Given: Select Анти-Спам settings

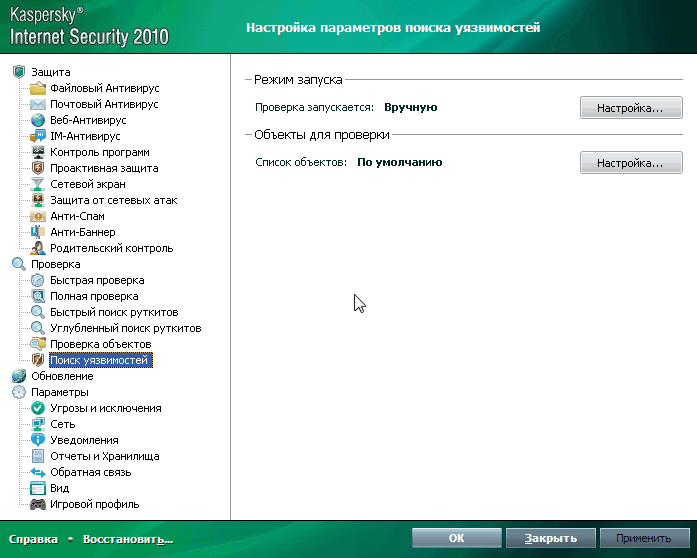Looking at the screenshot, I should click(x=77, y=216).
